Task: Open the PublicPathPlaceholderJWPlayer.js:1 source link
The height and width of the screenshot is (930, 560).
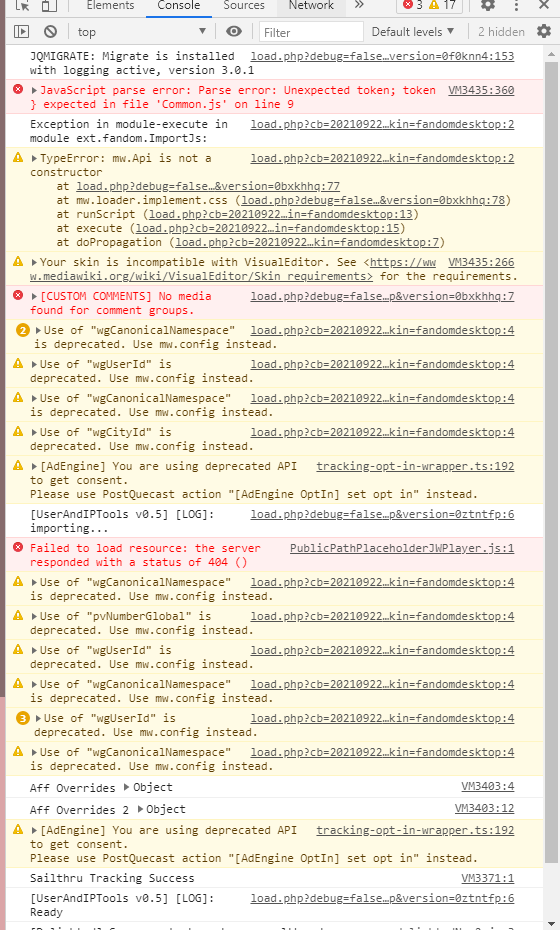Action: click(x=402, y=548)
